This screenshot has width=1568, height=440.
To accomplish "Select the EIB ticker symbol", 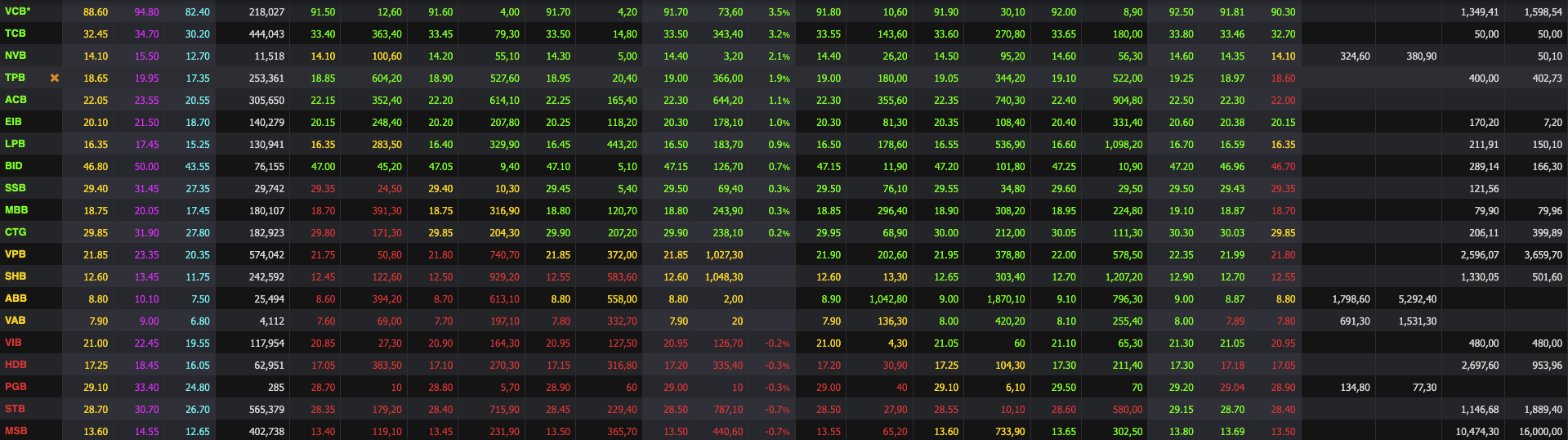I will [13, 122].
